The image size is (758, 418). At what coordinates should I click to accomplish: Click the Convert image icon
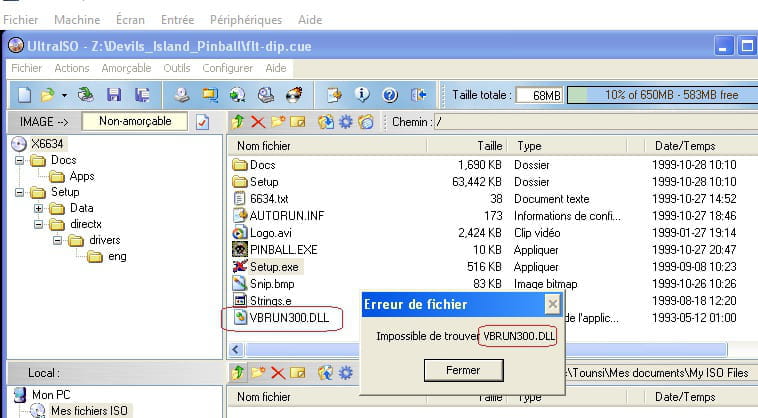(237, 95)
